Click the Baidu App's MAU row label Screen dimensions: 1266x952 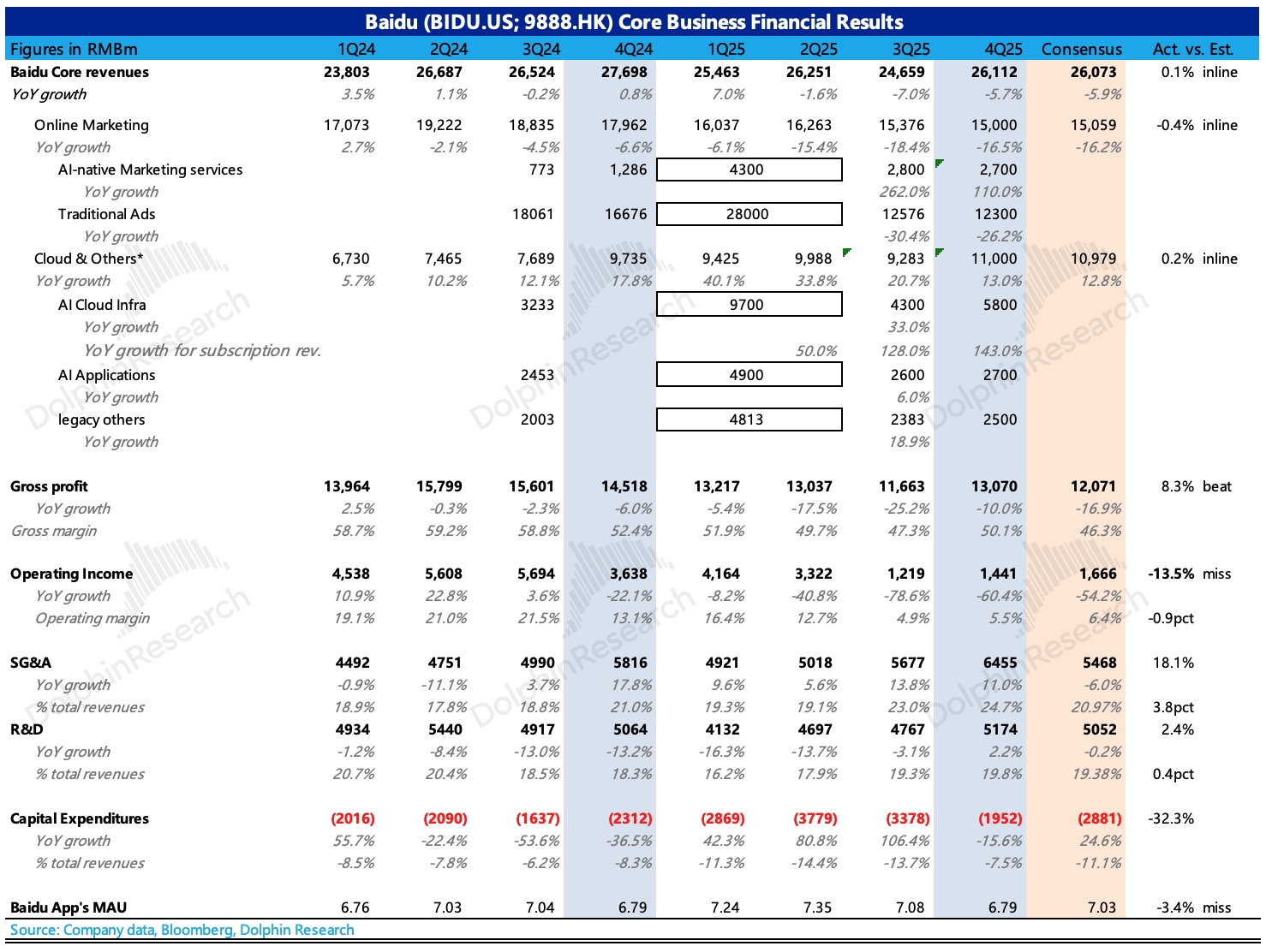pyautogui.click(x=69, y=907)
